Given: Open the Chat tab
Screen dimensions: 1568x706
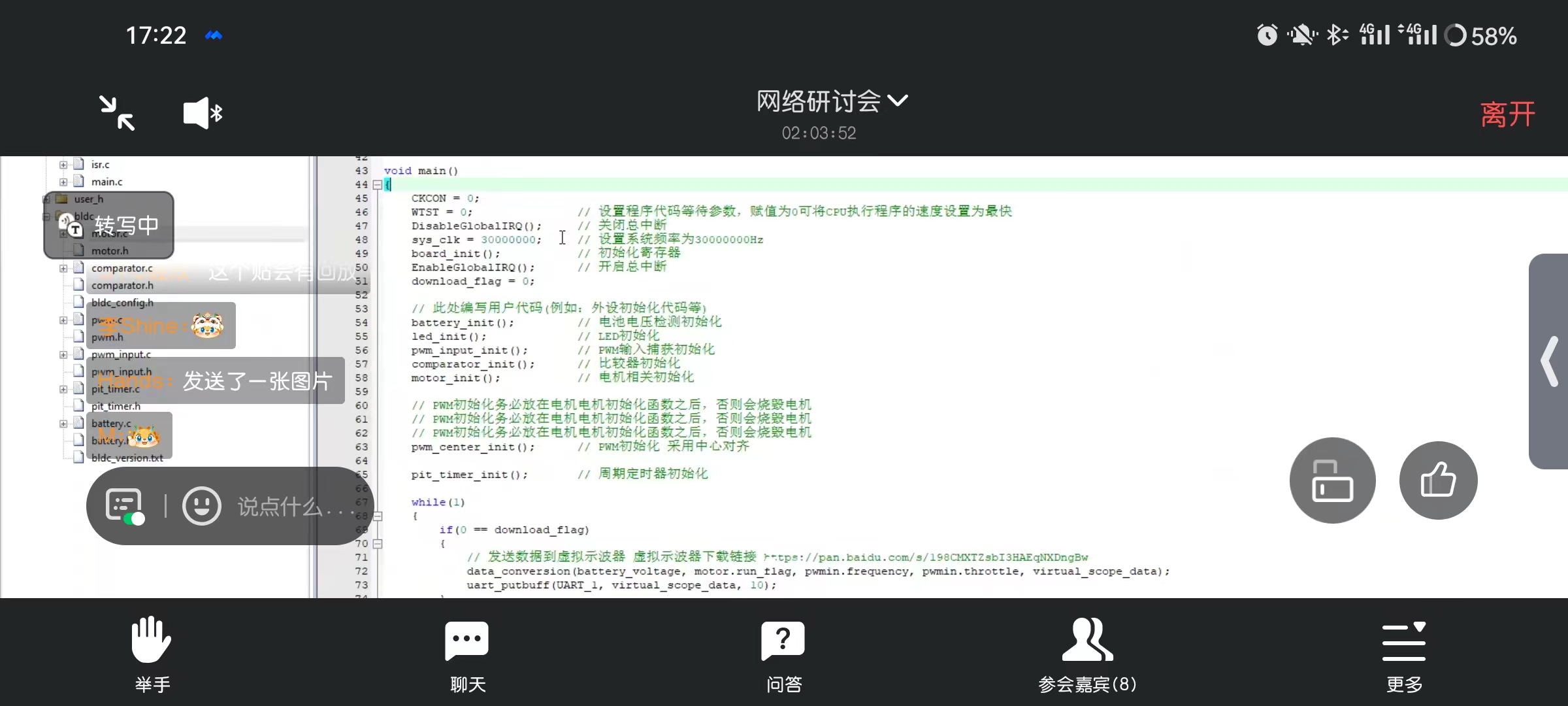Looking at the screenshot, I should point(467,640).
